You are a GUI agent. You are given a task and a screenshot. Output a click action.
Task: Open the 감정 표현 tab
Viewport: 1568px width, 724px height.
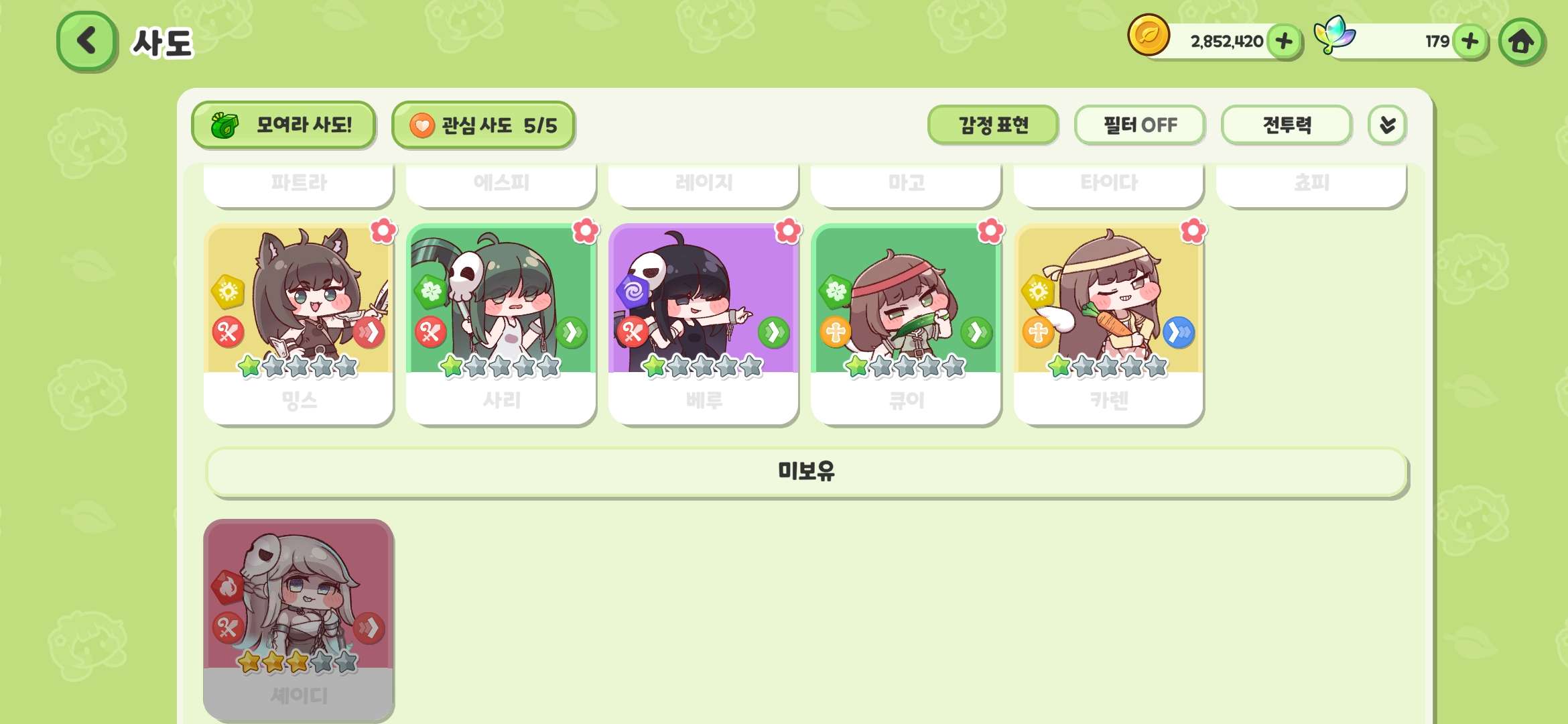click(x=993, y=125)
